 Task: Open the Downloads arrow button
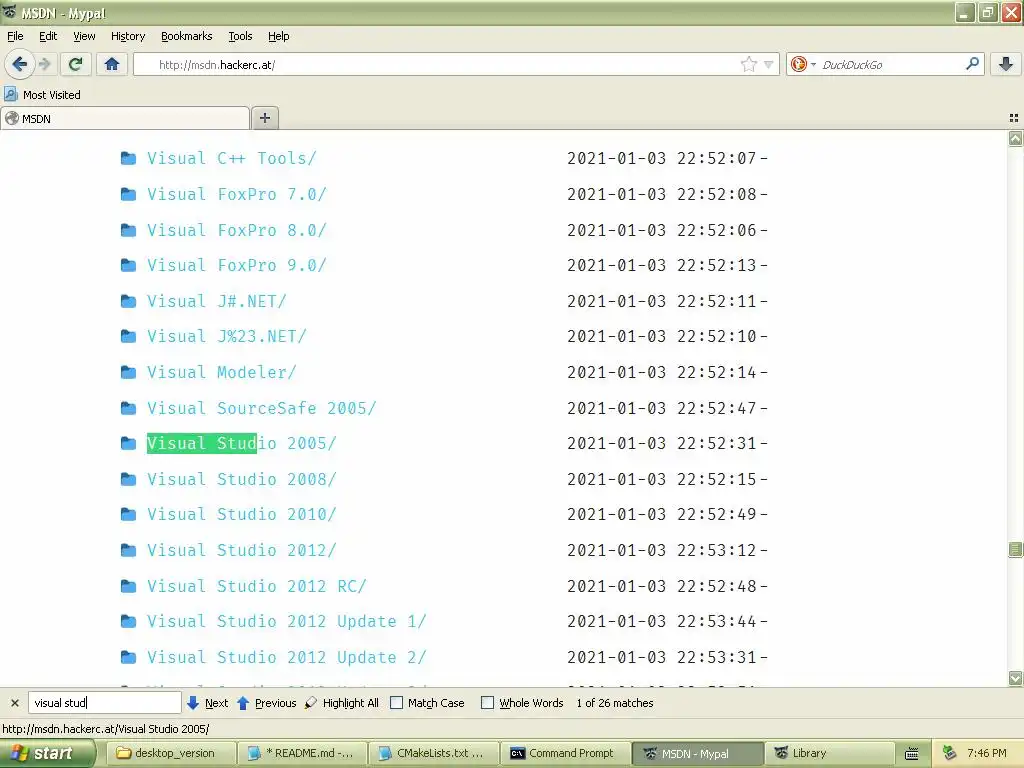pos(1006,64)
